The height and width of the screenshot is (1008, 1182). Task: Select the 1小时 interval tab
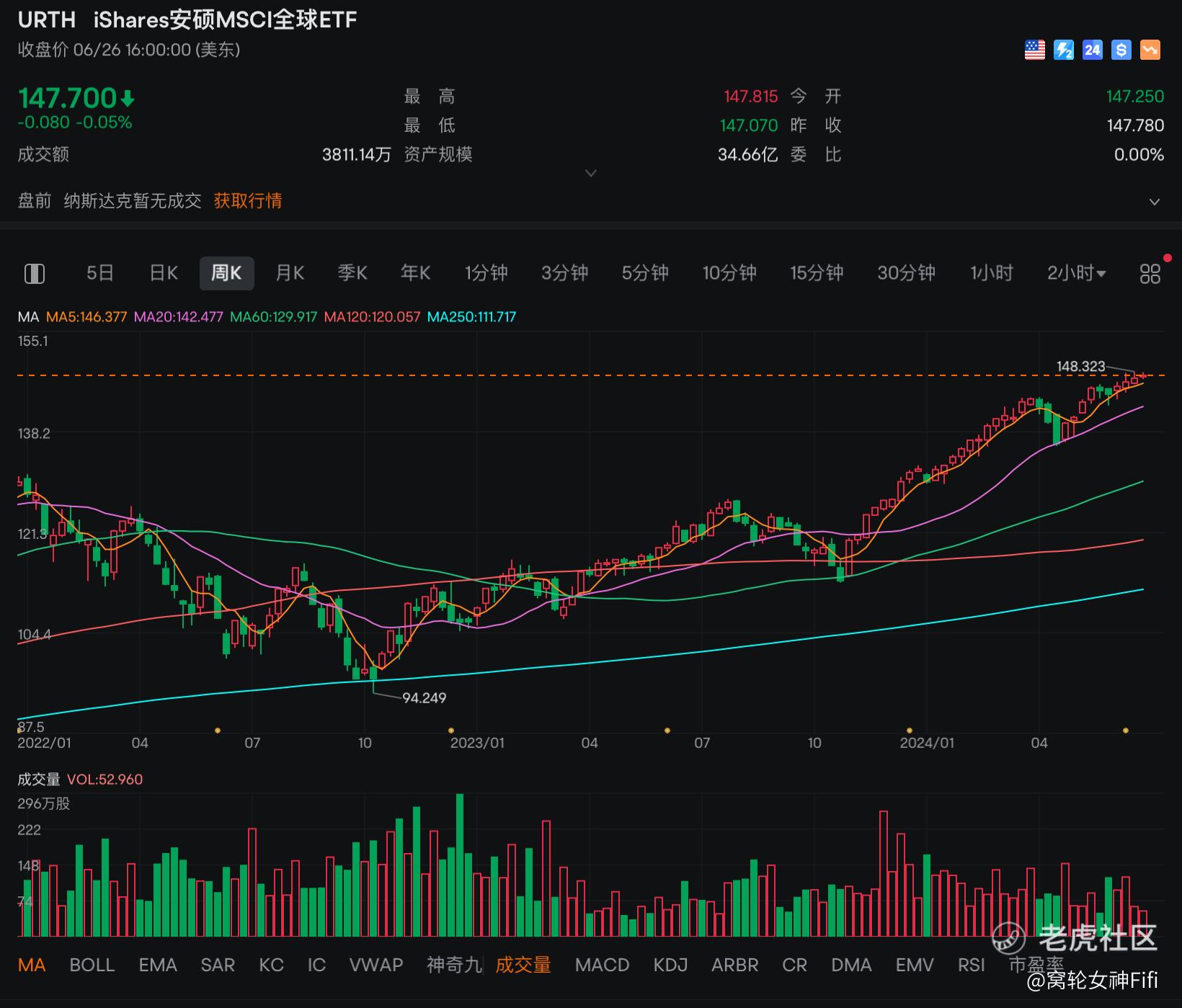[992, 273]
